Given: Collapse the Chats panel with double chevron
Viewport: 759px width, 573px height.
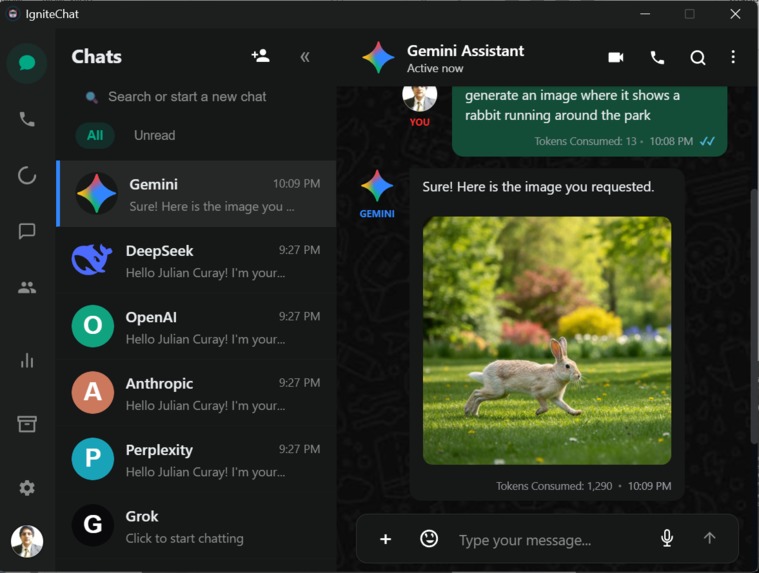Looking at the screenshot, I should coord(304,57).
